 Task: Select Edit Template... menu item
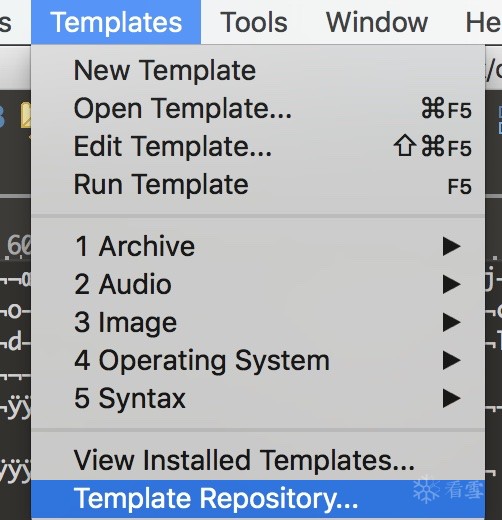pyautogui.click(x=258, y=147)
